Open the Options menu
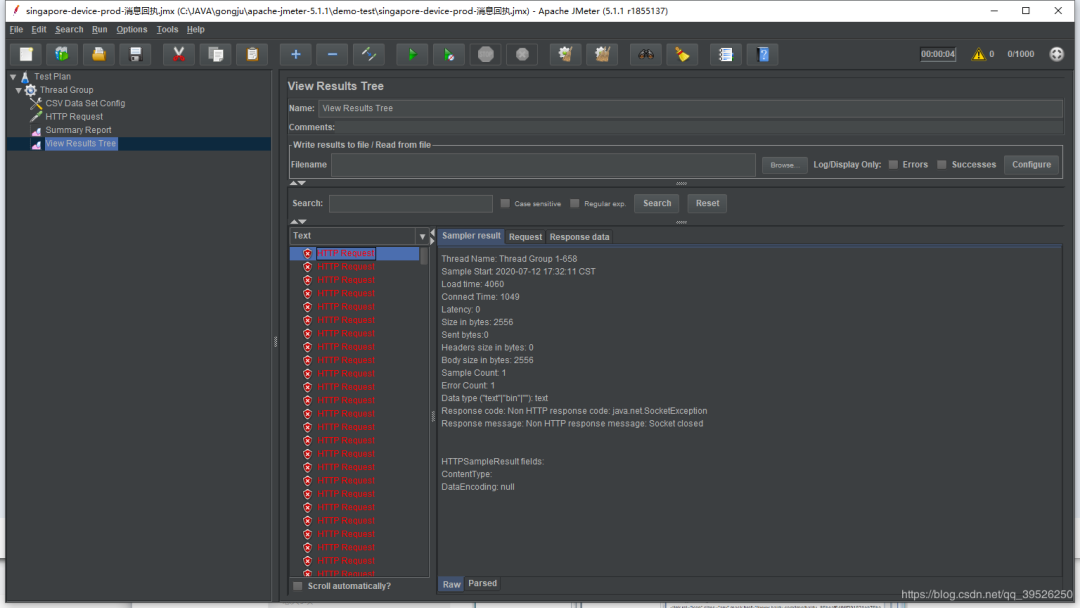The image size is (1080, 608). click(x=131, y=30)
